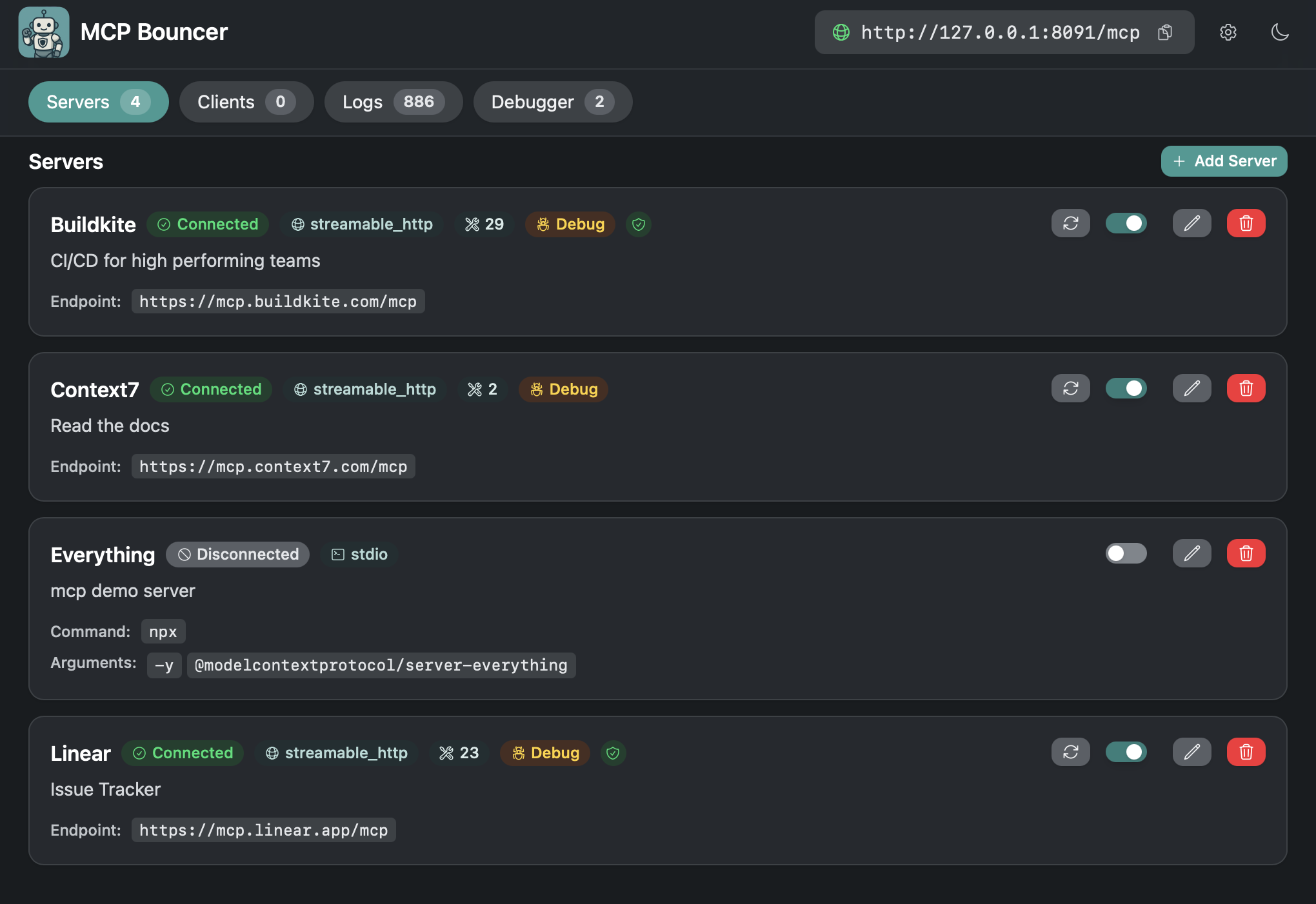This screenshot has width=1316, height=904.
Task: Delete the Everything server using the trash icon
Action: pyautogui.click(x=1246, y=553)
